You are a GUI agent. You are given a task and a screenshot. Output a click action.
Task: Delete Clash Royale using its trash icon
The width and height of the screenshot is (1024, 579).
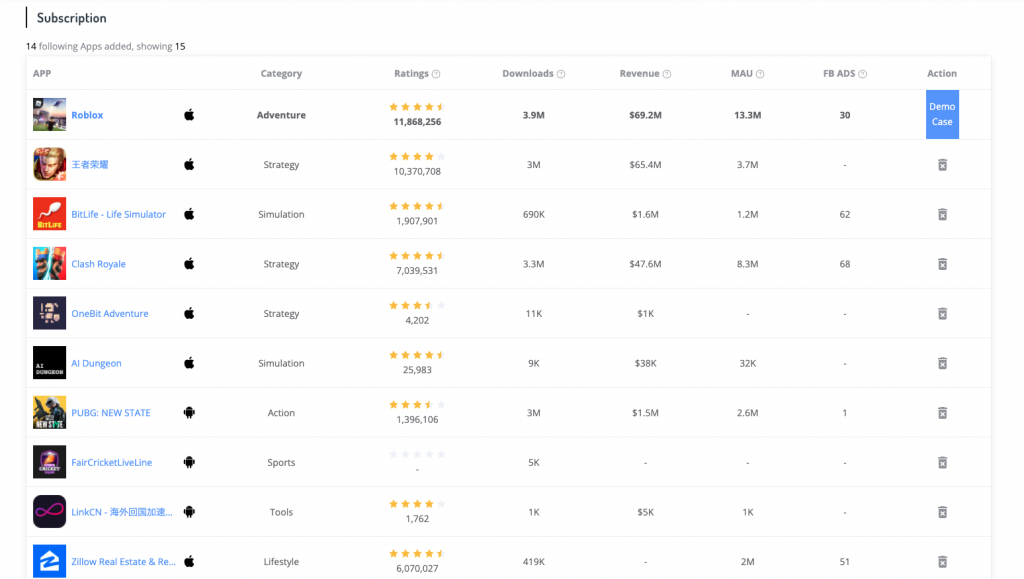[942, 264]
